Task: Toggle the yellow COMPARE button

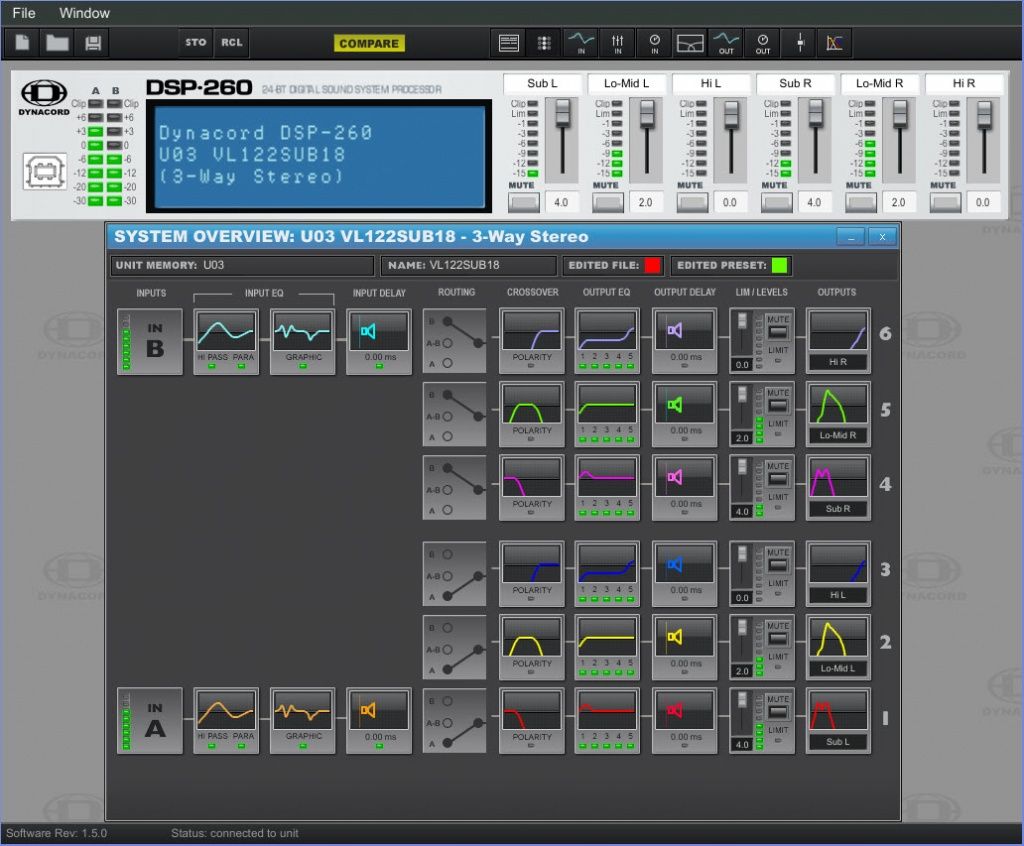Action: coord(369,43)
